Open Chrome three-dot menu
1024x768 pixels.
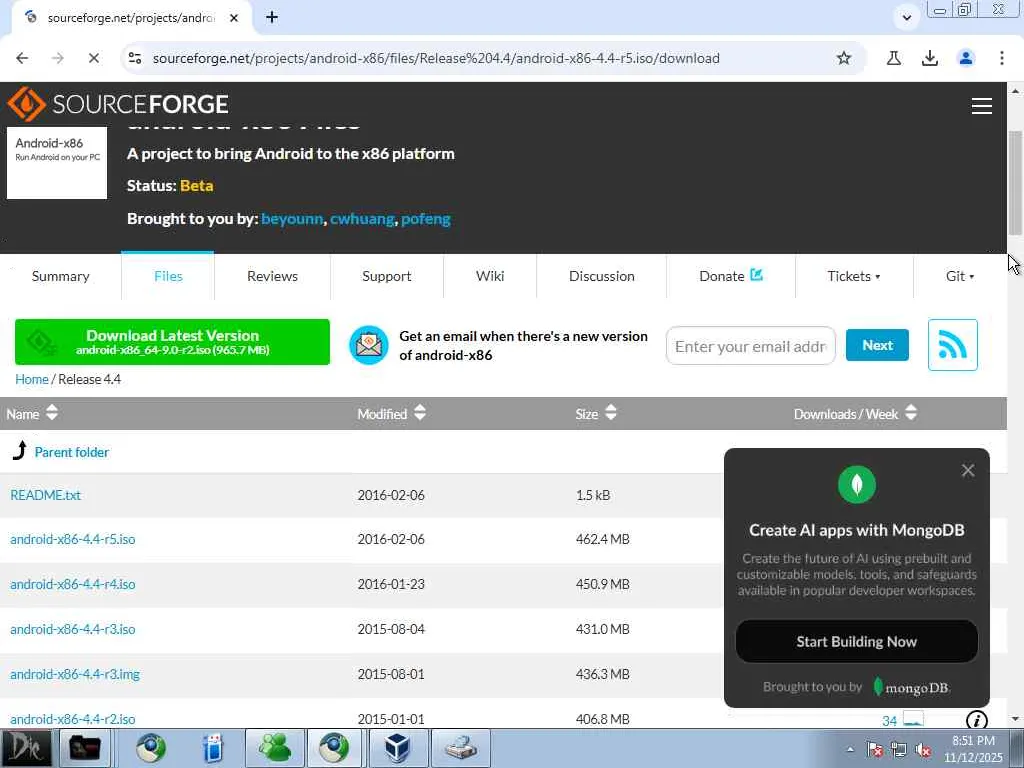[x=1002, y=58]
